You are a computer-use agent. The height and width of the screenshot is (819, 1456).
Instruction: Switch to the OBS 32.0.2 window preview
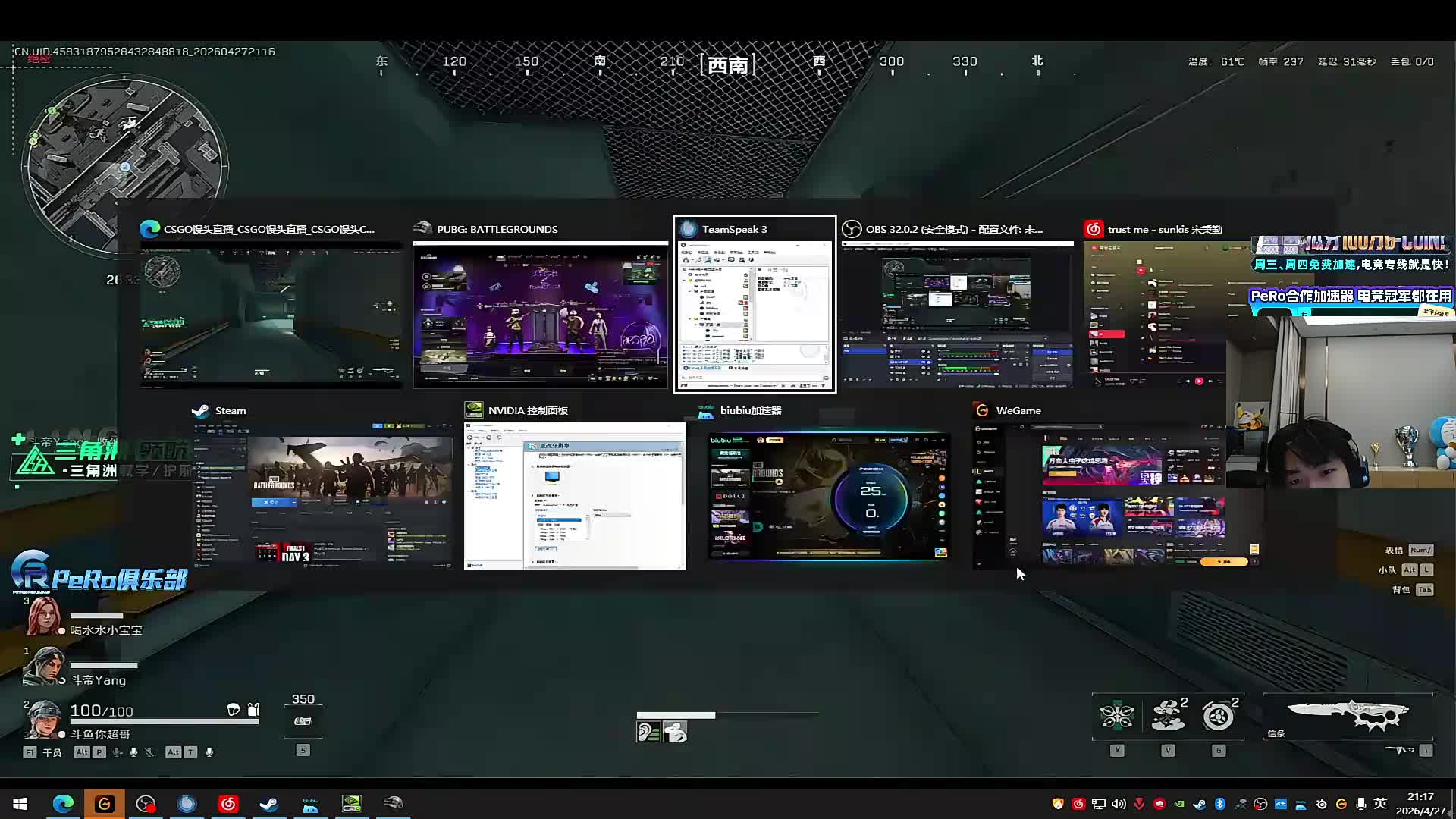point(957,315)
